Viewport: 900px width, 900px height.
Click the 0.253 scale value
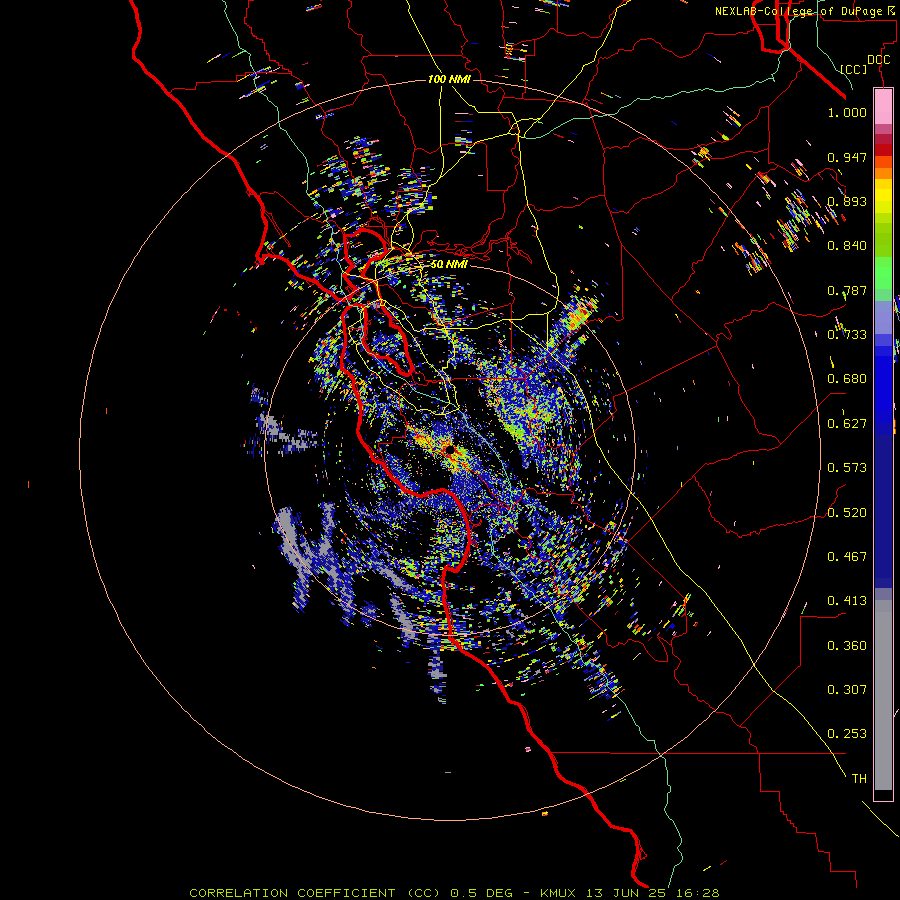[x=847, y=734]
